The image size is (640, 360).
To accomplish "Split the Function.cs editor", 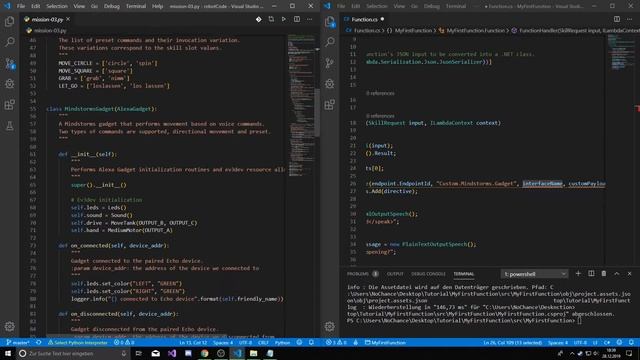I will 617,19.
